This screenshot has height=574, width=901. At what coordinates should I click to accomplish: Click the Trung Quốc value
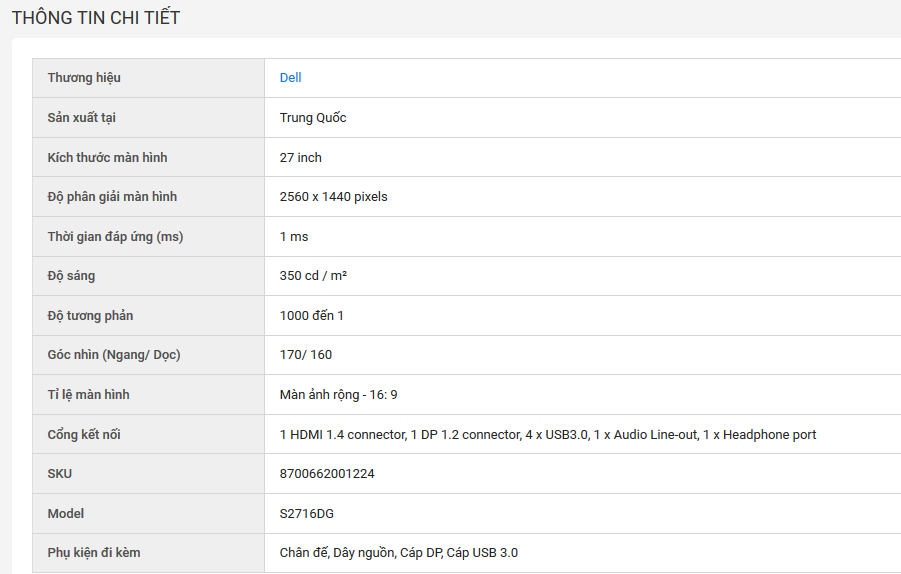[x=313, y=118]
